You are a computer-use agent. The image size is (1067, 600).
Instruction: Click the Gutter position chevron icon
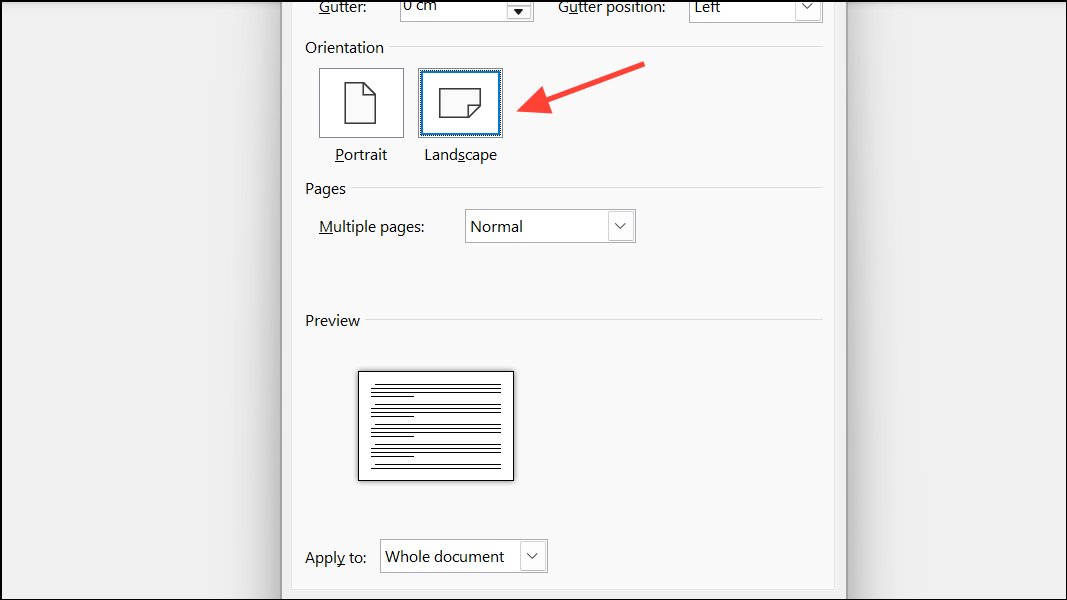pyautogui.click(x=807, y=9)
